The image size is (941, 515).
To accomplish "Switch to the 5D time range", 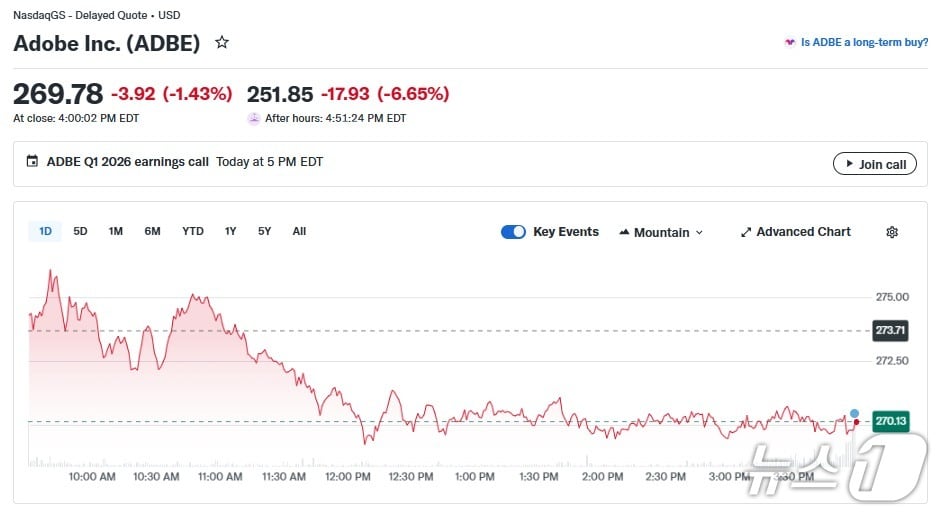I will pos(80,232).
